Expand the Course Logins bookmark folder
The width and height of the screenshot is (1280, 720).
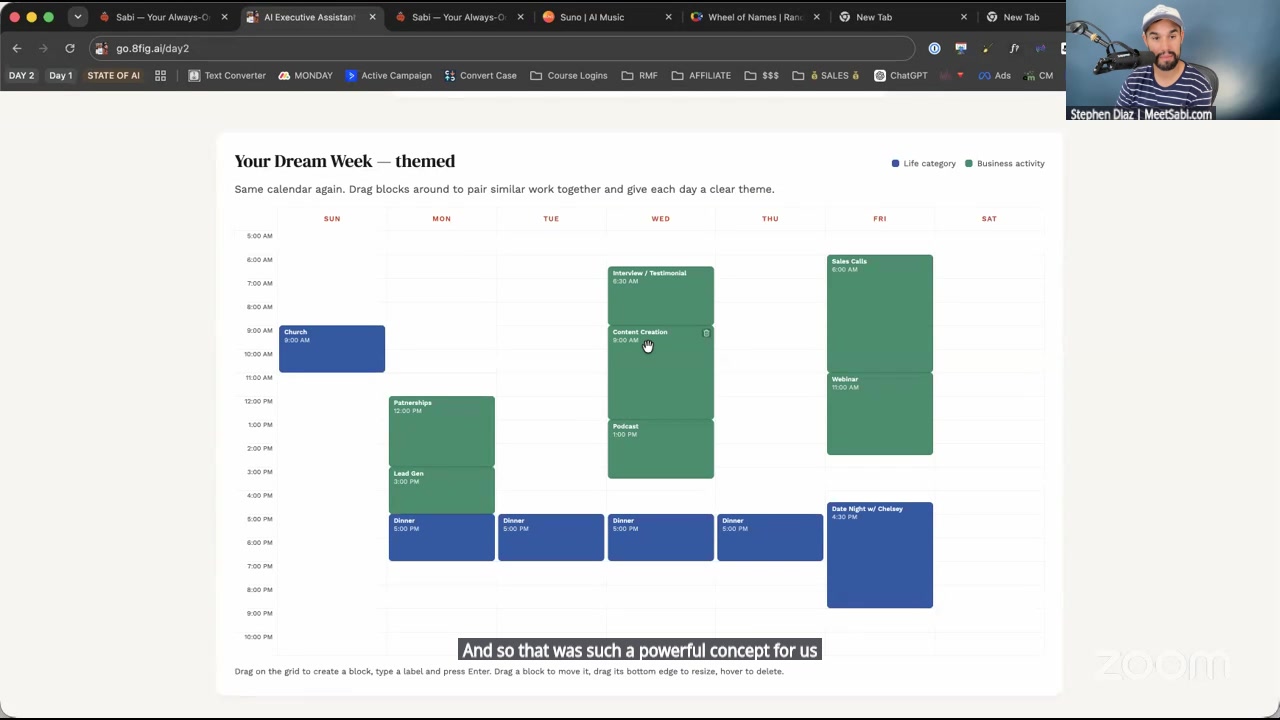(569, 75)
